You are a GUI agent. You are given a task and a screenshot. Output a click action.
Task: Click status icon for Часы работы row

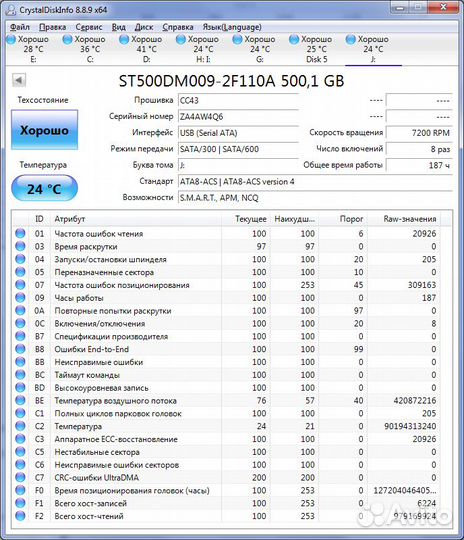tap(21, 298)
